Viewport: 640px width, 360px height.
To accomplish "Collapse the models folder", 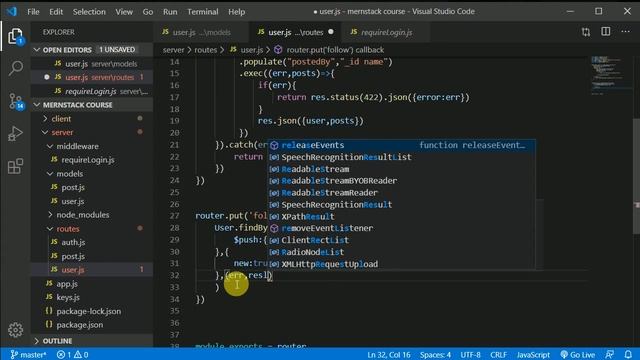I will pos(92,173).
